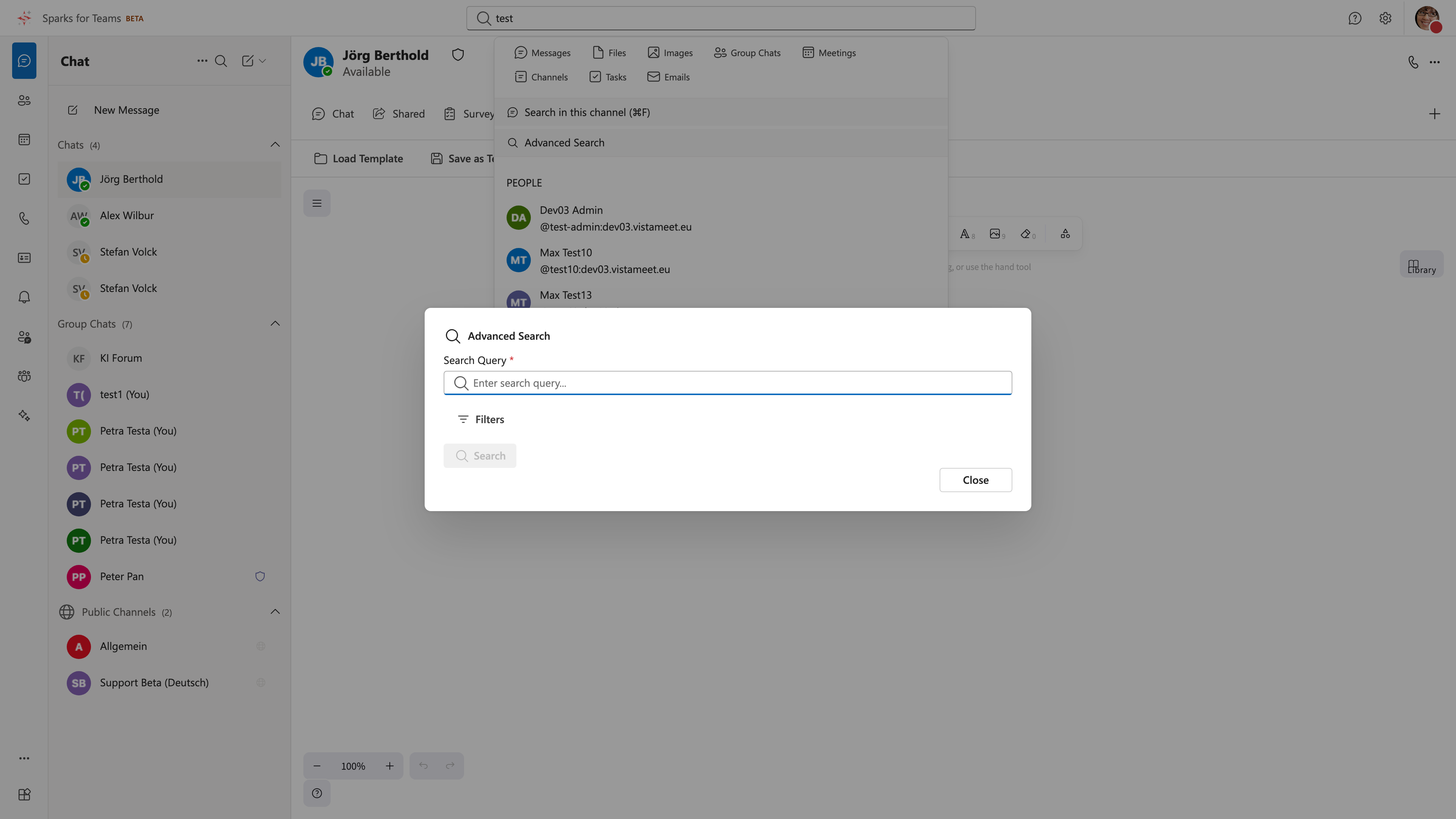Focus the Enter search query field
Viewport: 1456px width, 819px height.
(x=728, y=383)
